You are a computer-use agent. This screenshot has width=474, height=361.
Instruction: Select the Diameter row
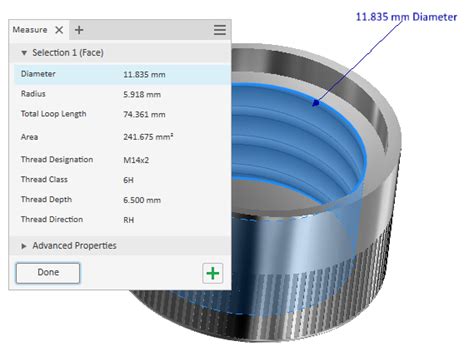coord(122,74)
